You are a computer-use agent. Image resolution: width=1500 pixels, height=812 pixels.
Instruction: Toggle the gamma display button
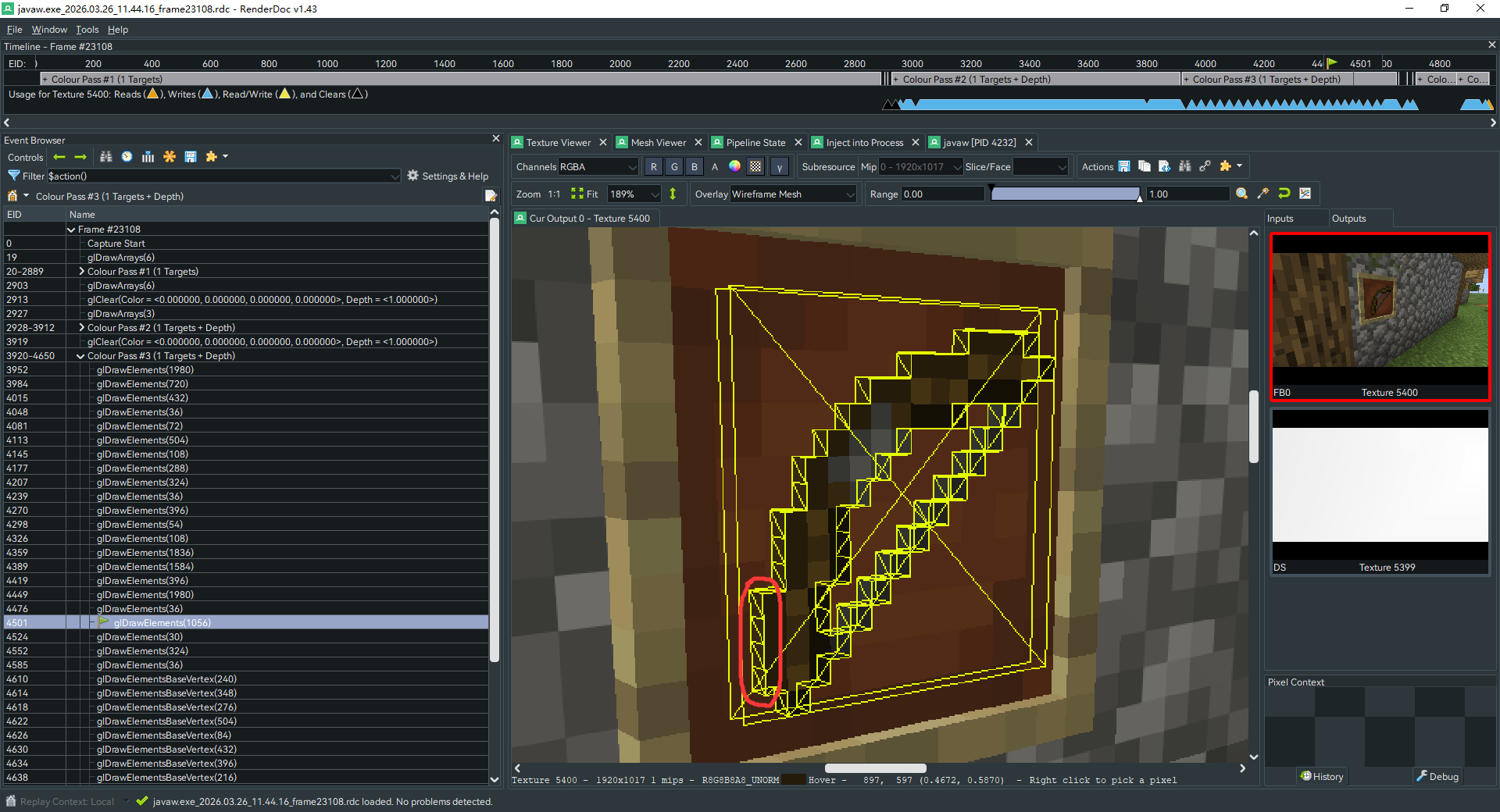[x=779, y=166]
